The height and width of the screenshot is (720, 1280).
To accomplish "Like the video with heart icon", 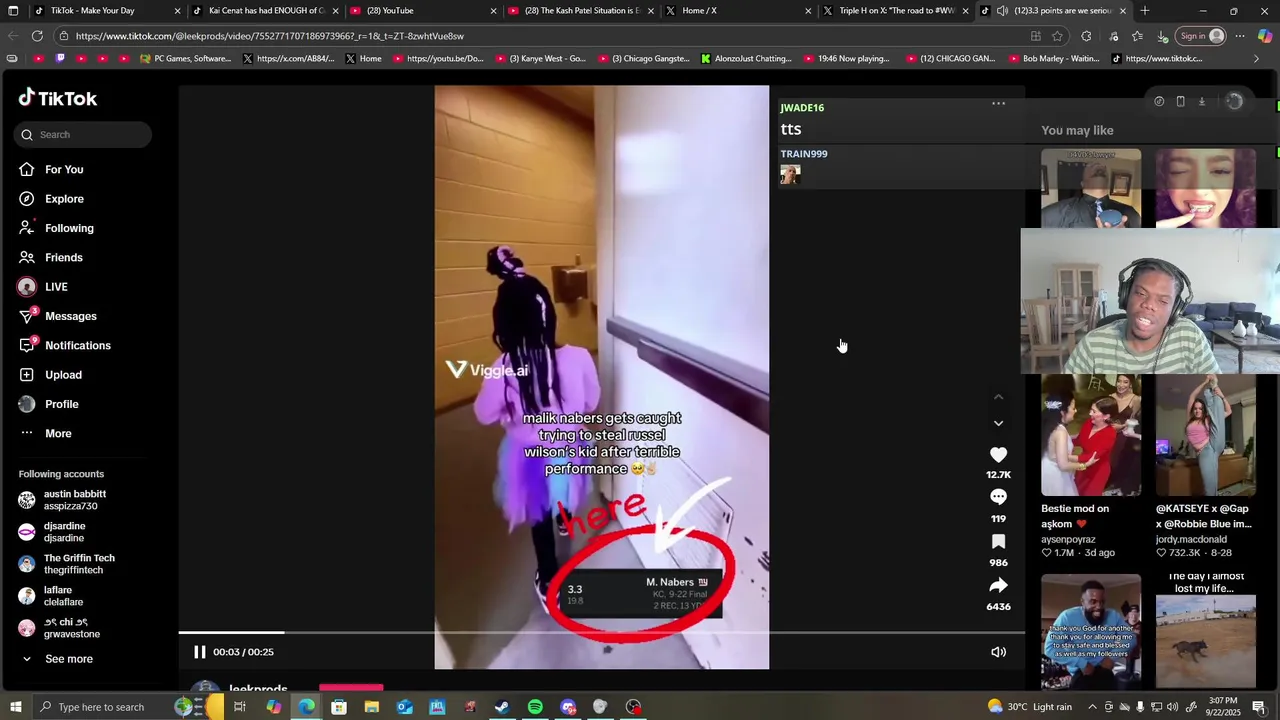I will point(998,455).
